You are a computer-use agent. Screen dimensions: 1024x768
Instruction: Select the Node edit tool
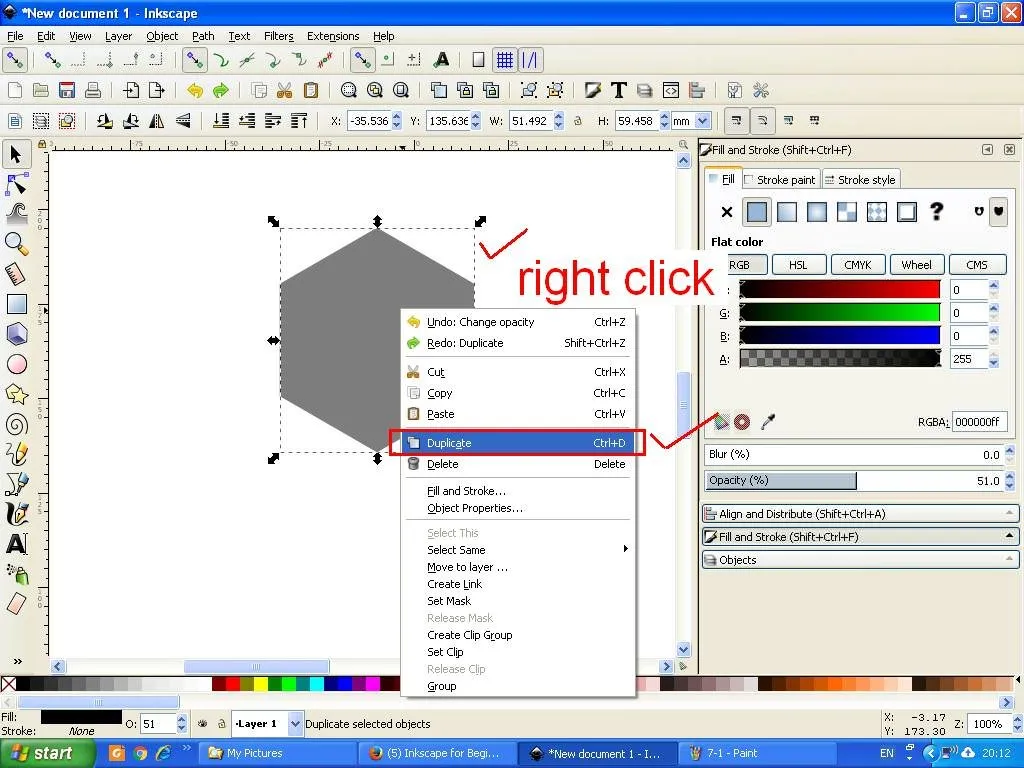[16, 185]
